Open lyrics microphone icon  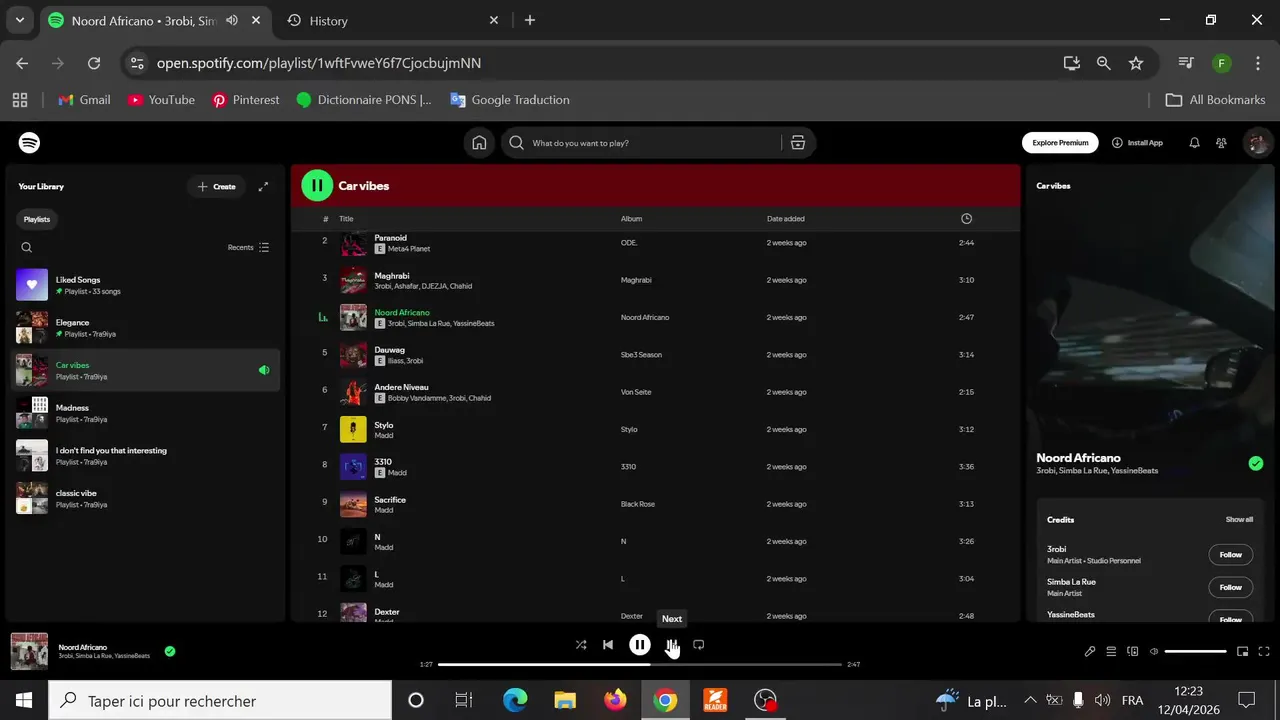point(1090,651)
